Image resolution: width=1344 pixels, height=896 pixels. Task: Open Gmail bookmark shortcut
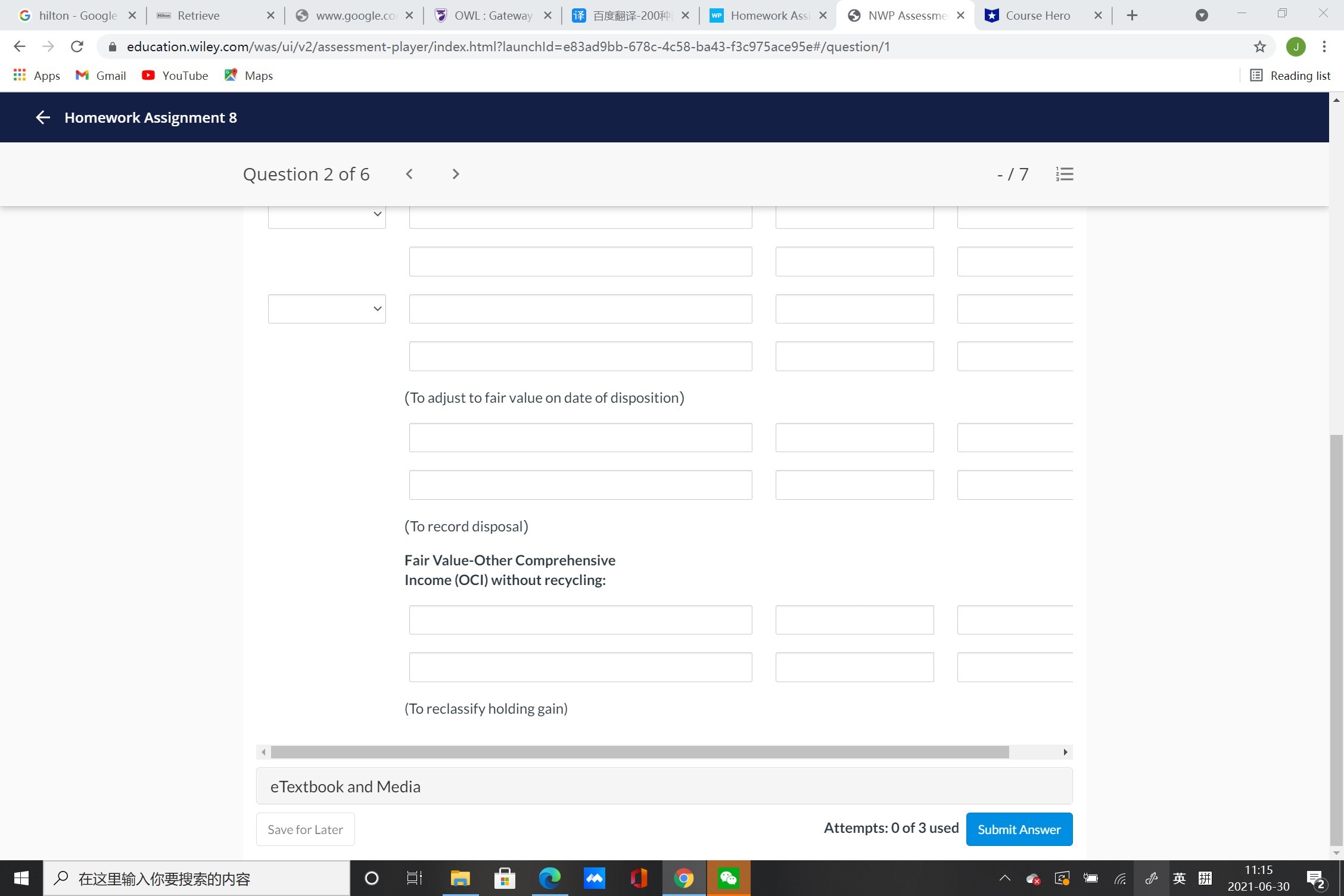click(100, 75)
